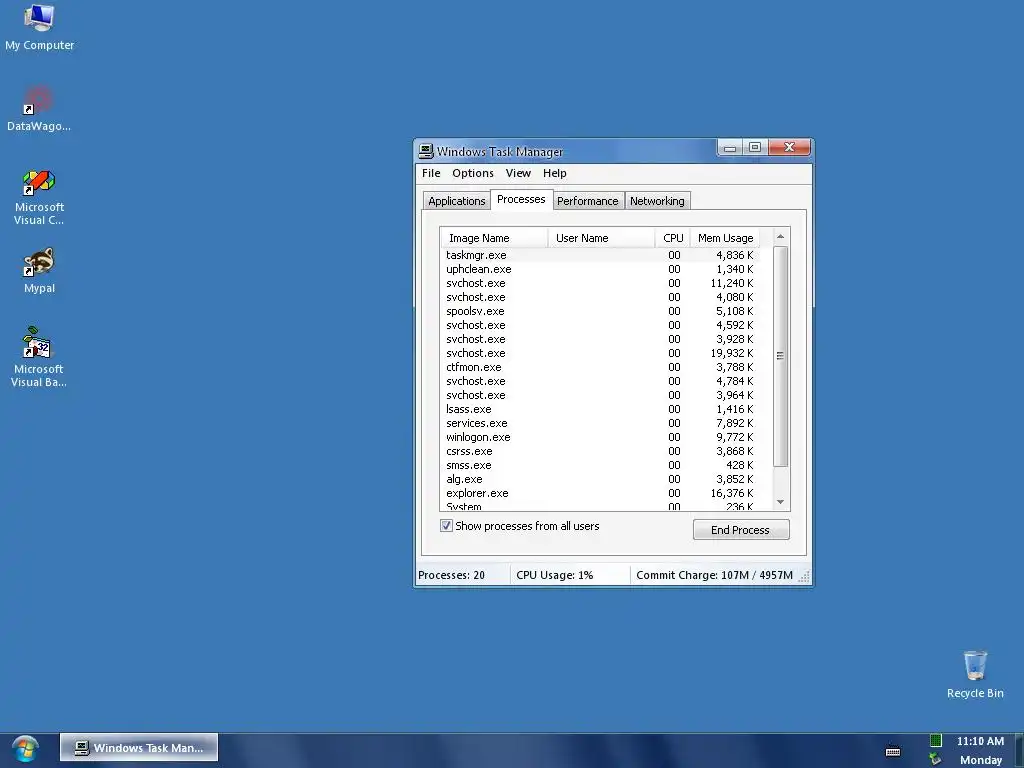This screenshot has height=768, width=1024.
Task: Click the End Process button
Action: (x=741, y=530)
